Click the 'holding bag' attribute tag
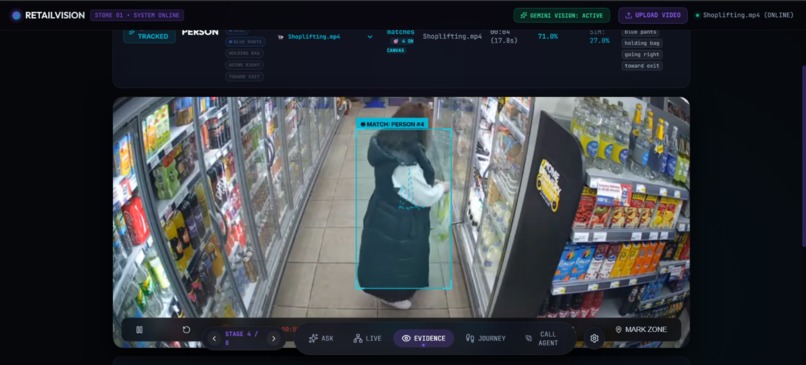This screenshot has height=365, width=806. tap(642, 43)
